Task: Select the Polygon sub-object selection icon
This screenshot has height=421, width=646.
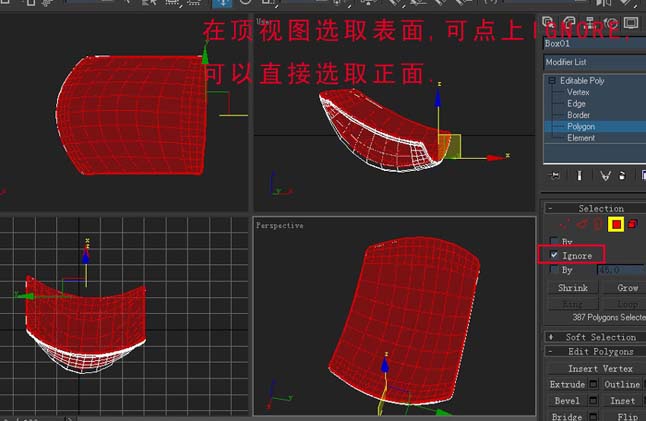Action: 616,224
